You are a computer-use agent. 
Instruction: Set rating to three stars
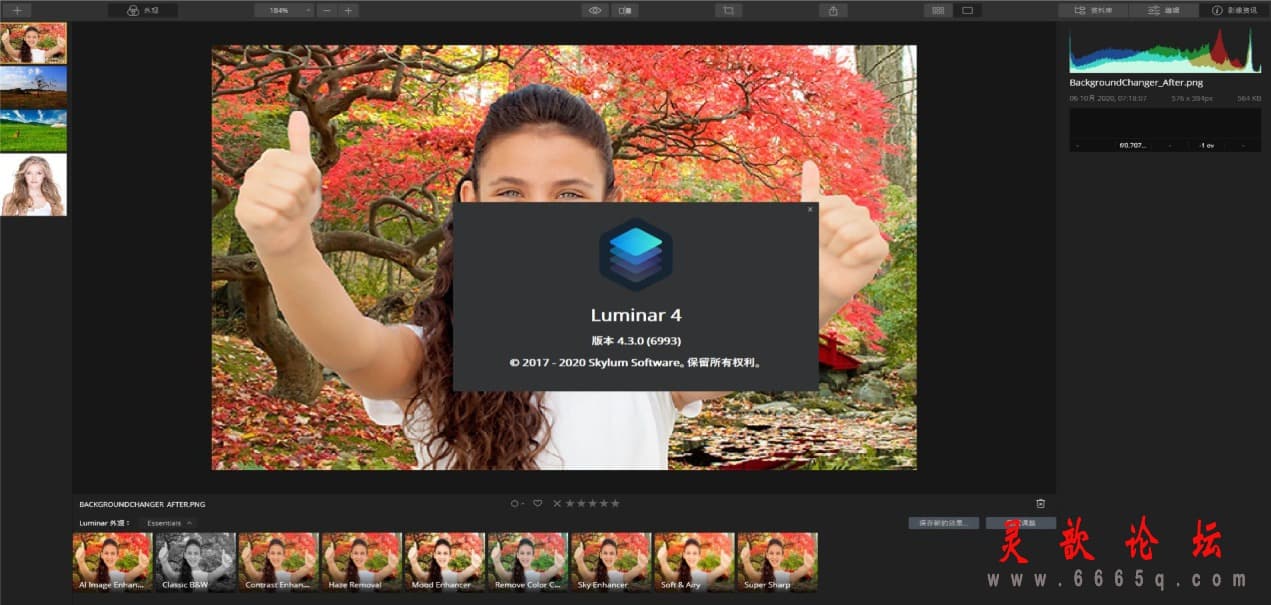point(593,503)
